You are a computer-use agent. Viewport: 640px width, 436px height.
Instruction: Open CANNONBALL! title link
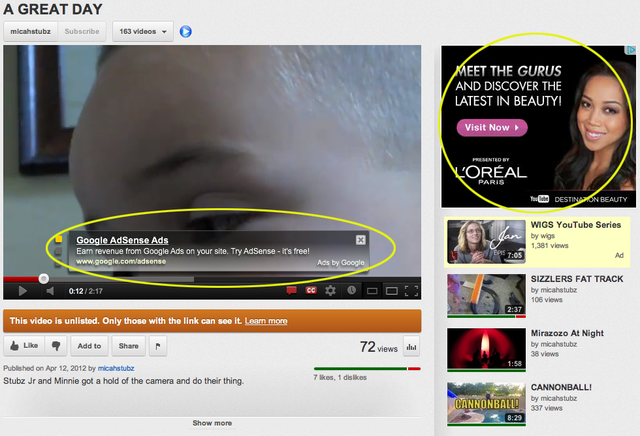561,387
